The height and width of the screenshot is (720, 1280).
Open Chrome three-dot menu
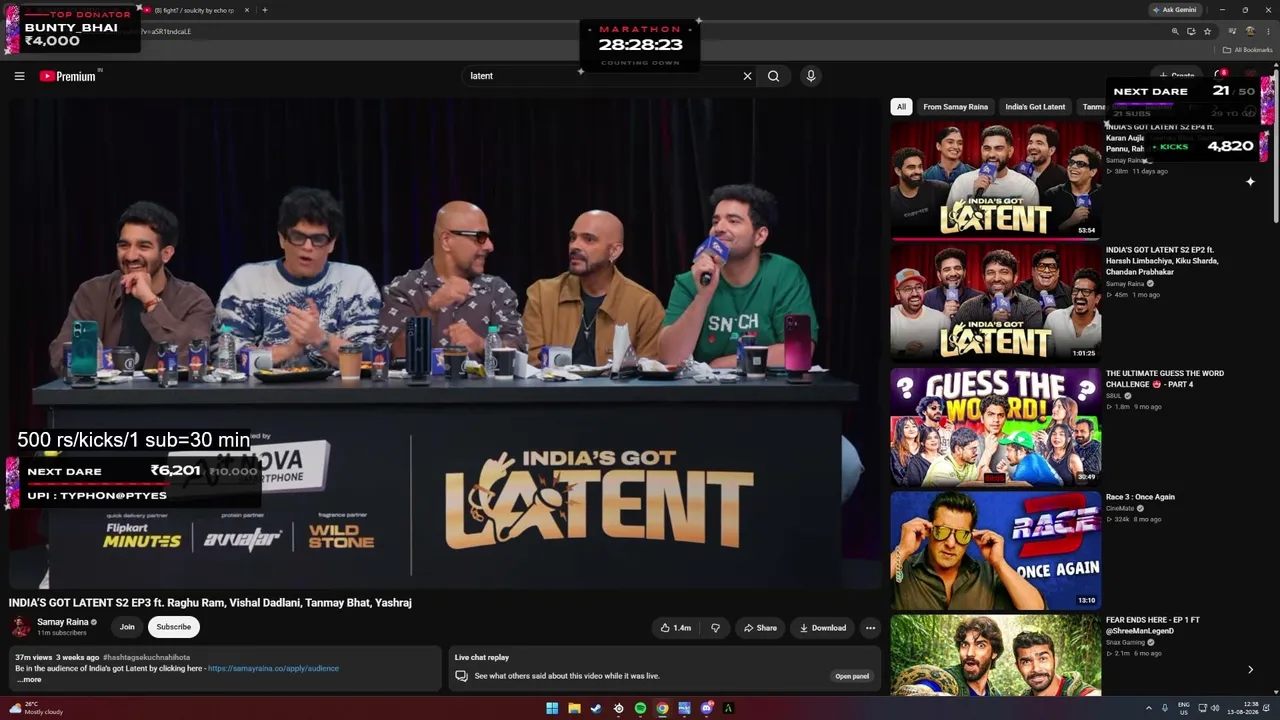(1268, 31)
